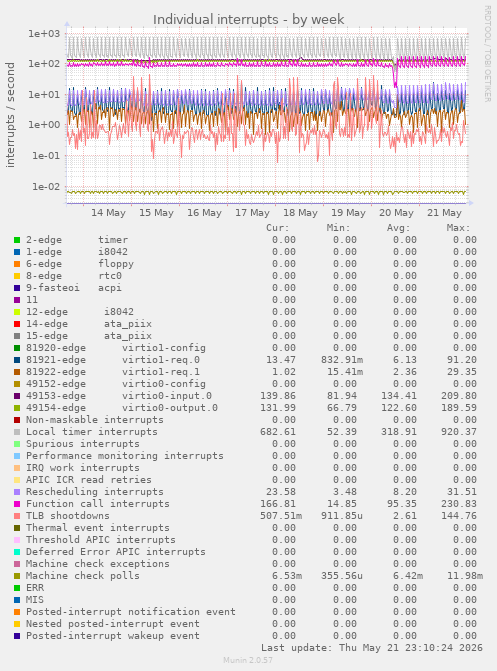Click the 'Min:' column header

click(338, 228)
